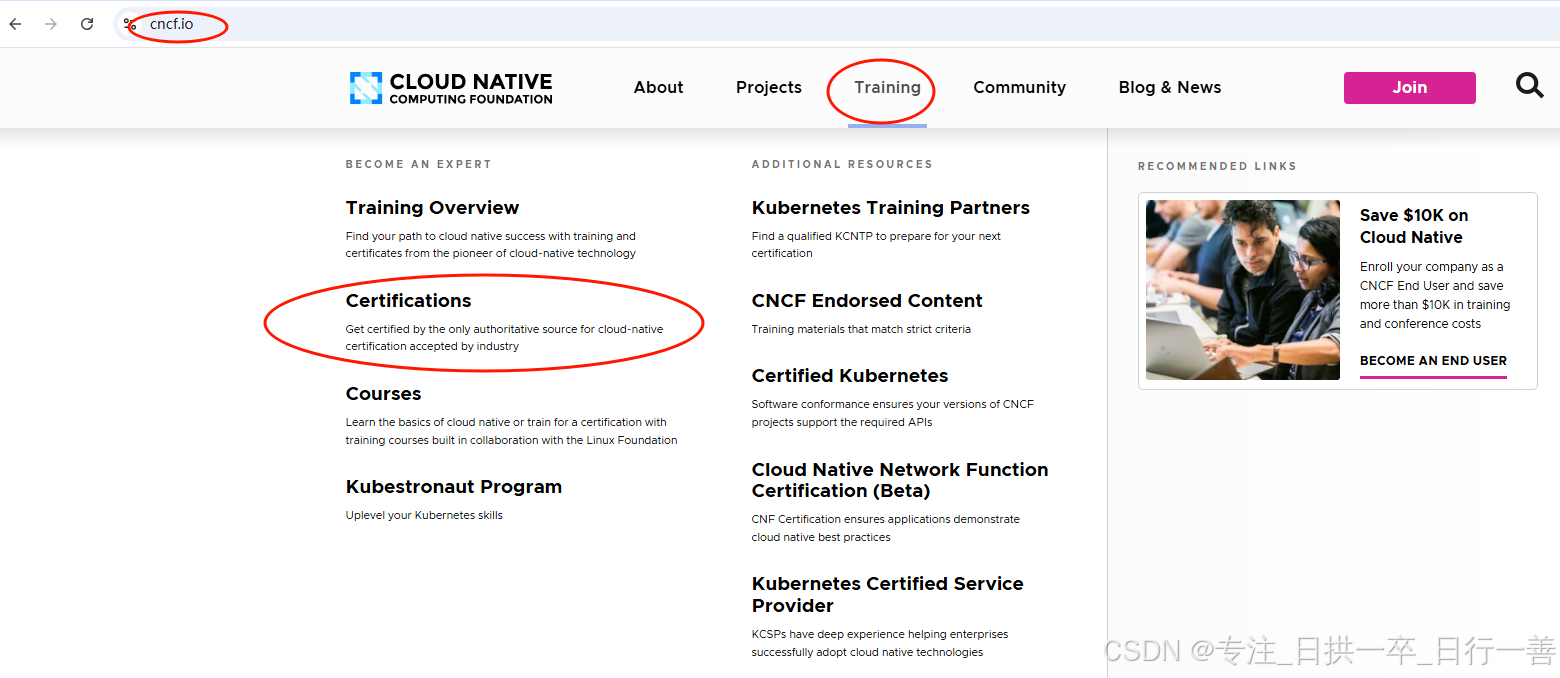Click the Become an End User link
This screenshot has width=1560, height=678.
[1433, 361]
